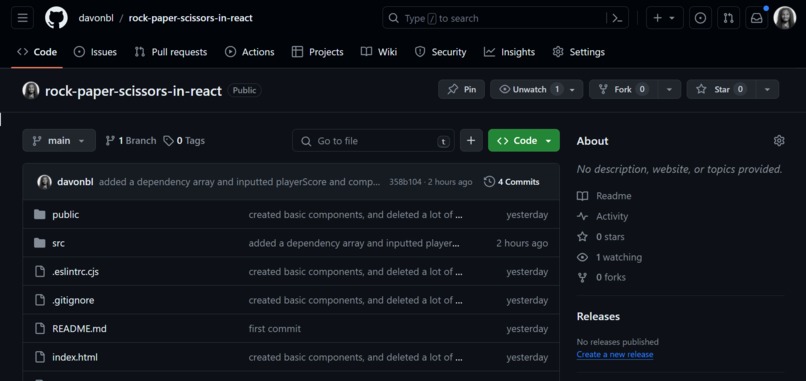Expand the Star lists arrow
Screen dimensions: 806x381
tap(767, 89)
